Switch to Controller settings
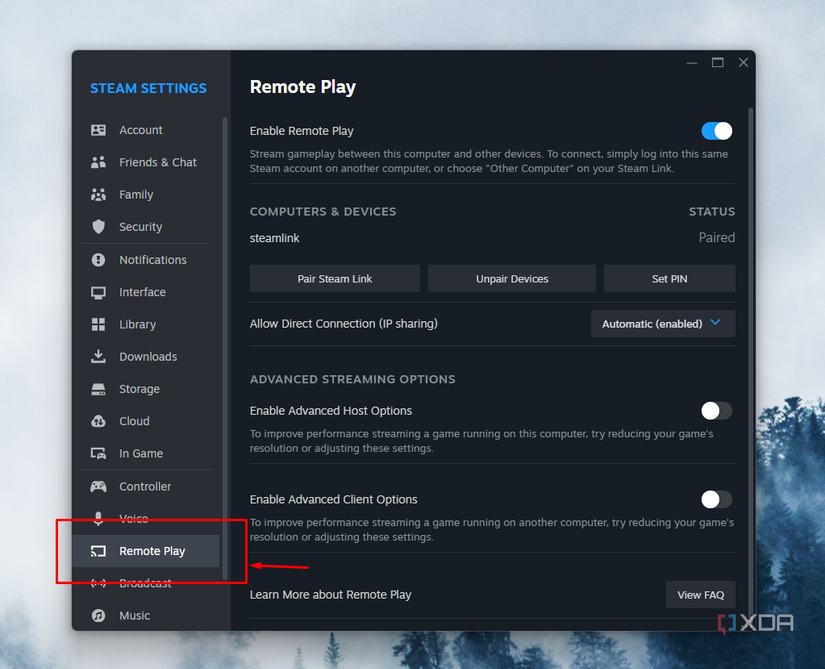The image size is (825, 669). (x=146, y=486)
